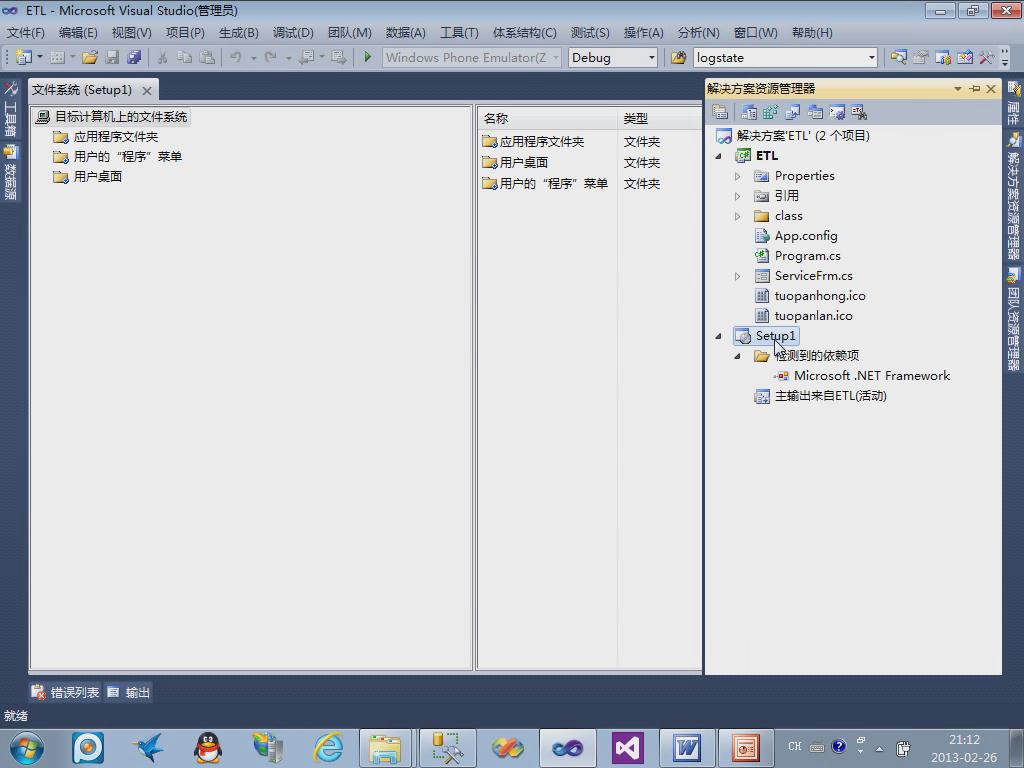Viewport: 1024px width, 768px height.
Task: Open the Launch Conditions Editor icon
Action: (x=859, y=112)
